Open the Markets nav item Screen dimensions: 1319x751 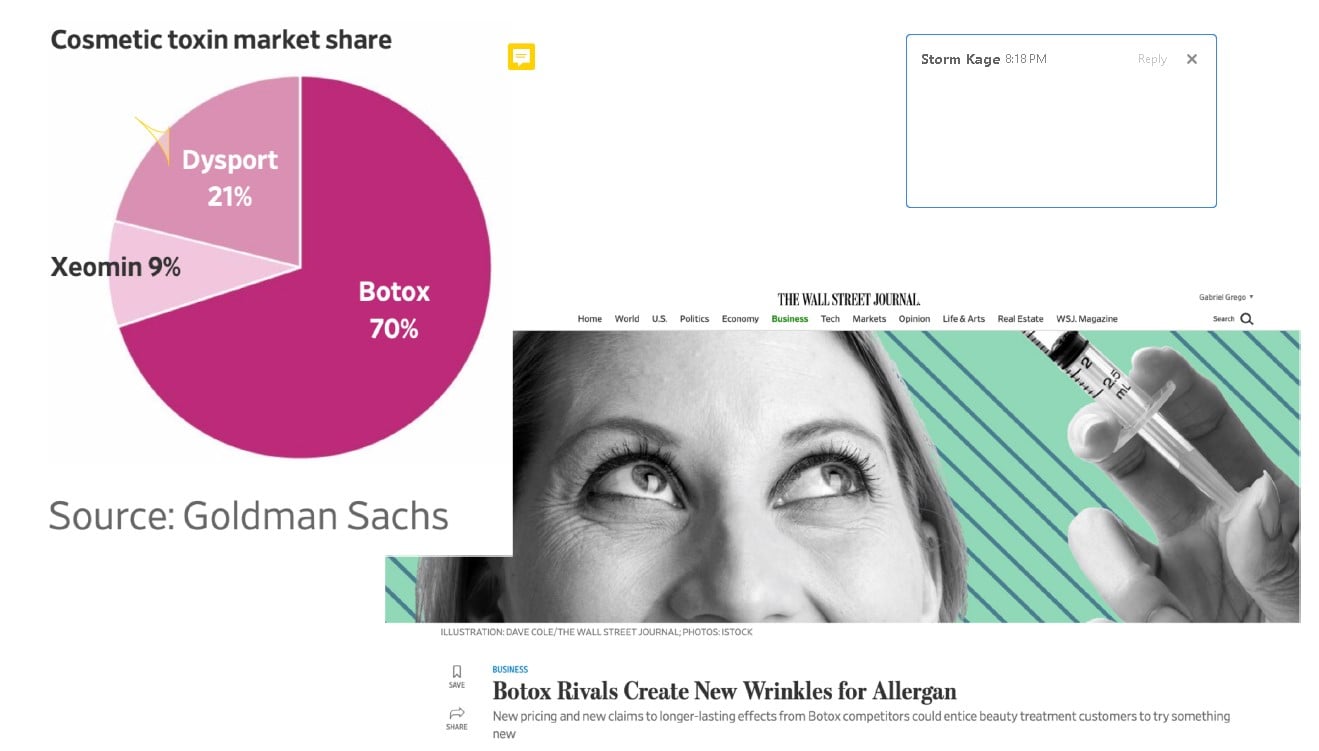[x=869, y=319]
